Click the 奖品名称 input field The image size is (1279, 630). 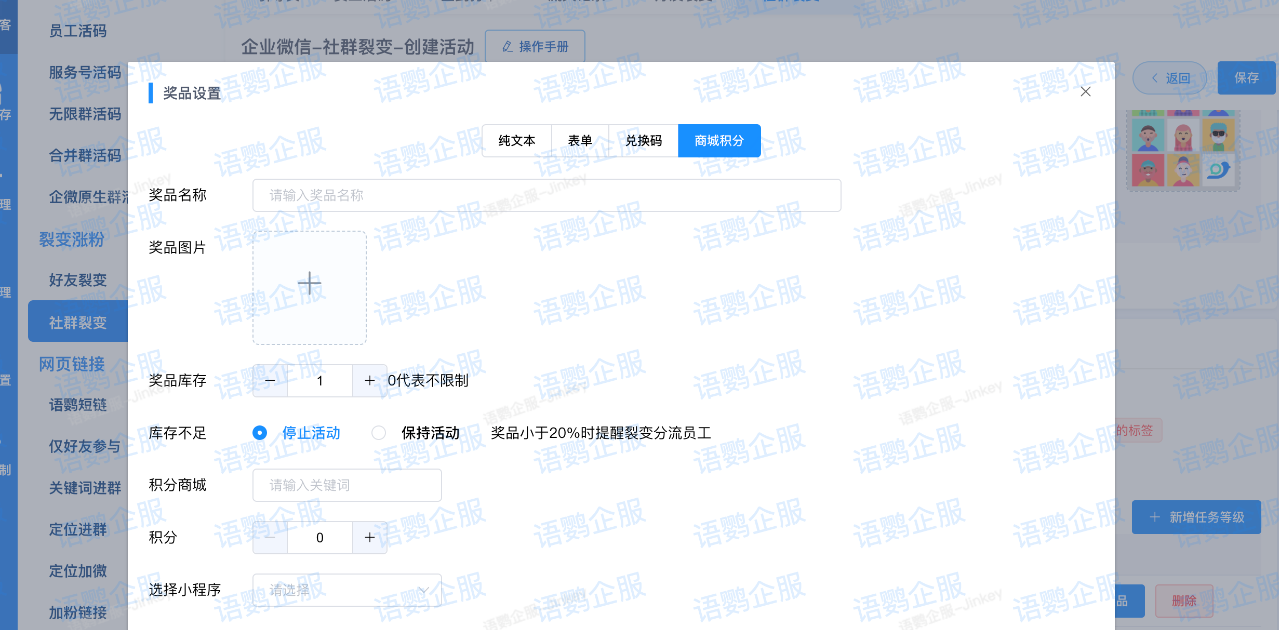[x=546, y=195]
